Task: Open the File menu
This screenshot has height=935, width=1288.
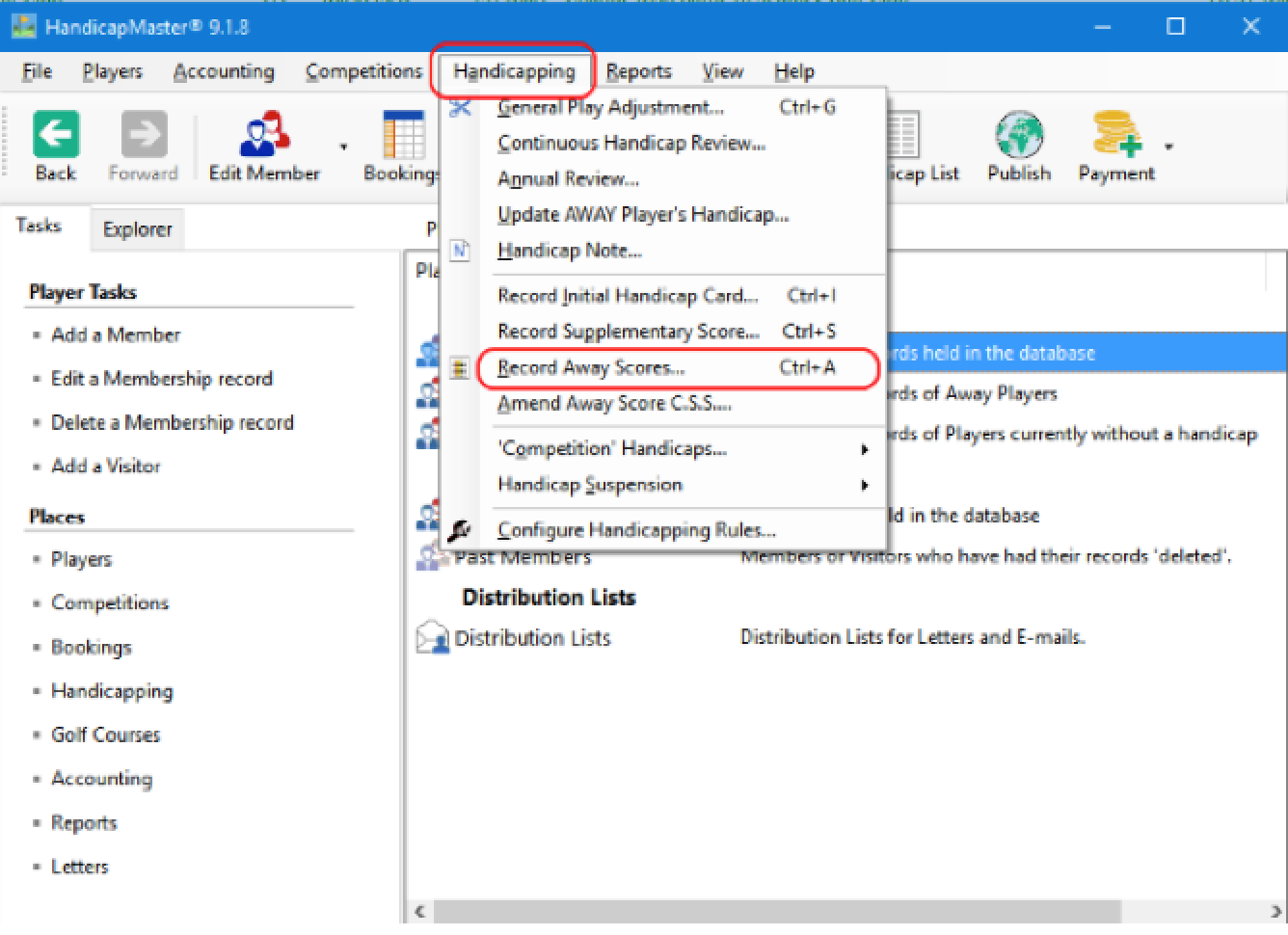Action: 38,71
